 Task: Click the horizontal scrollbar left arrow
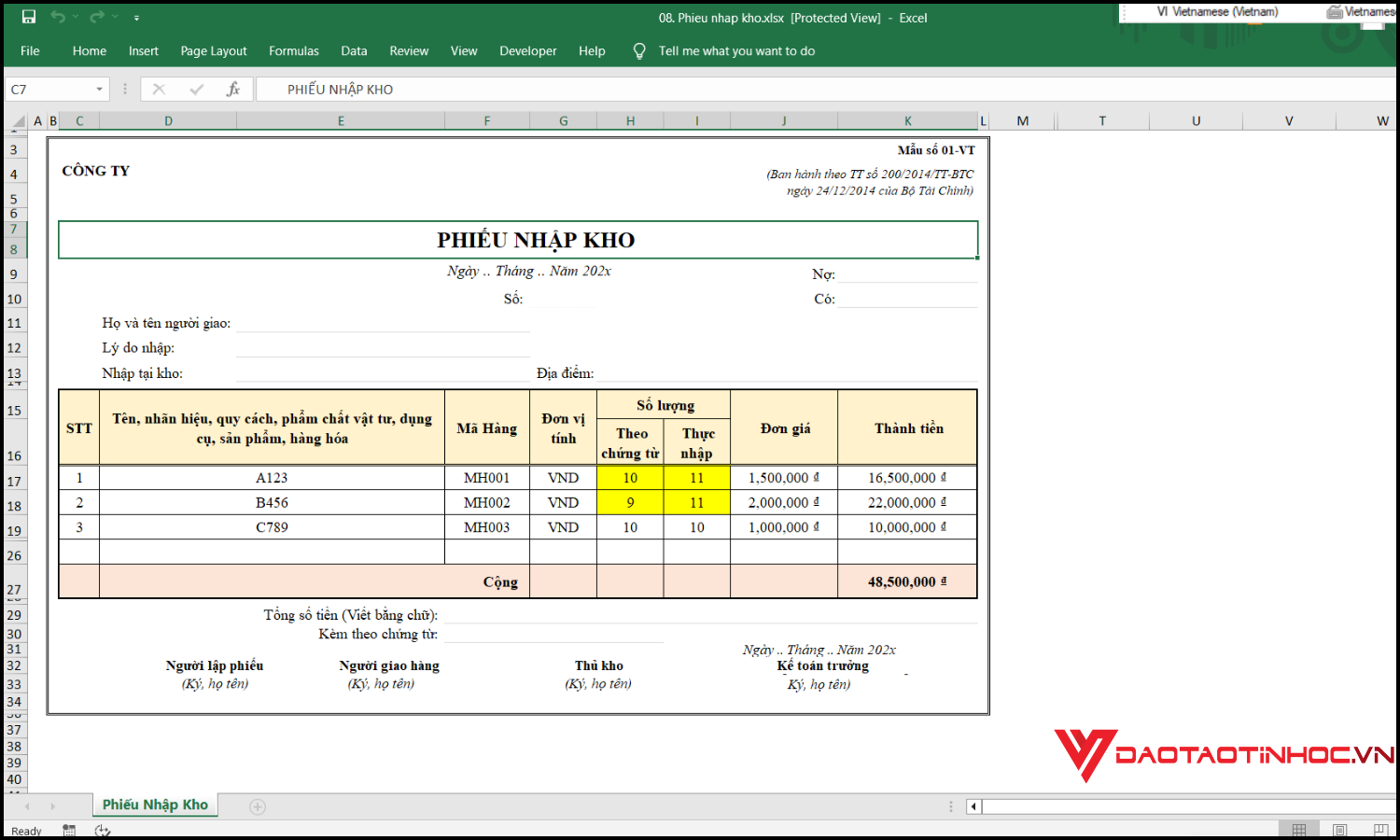point(973,806)
